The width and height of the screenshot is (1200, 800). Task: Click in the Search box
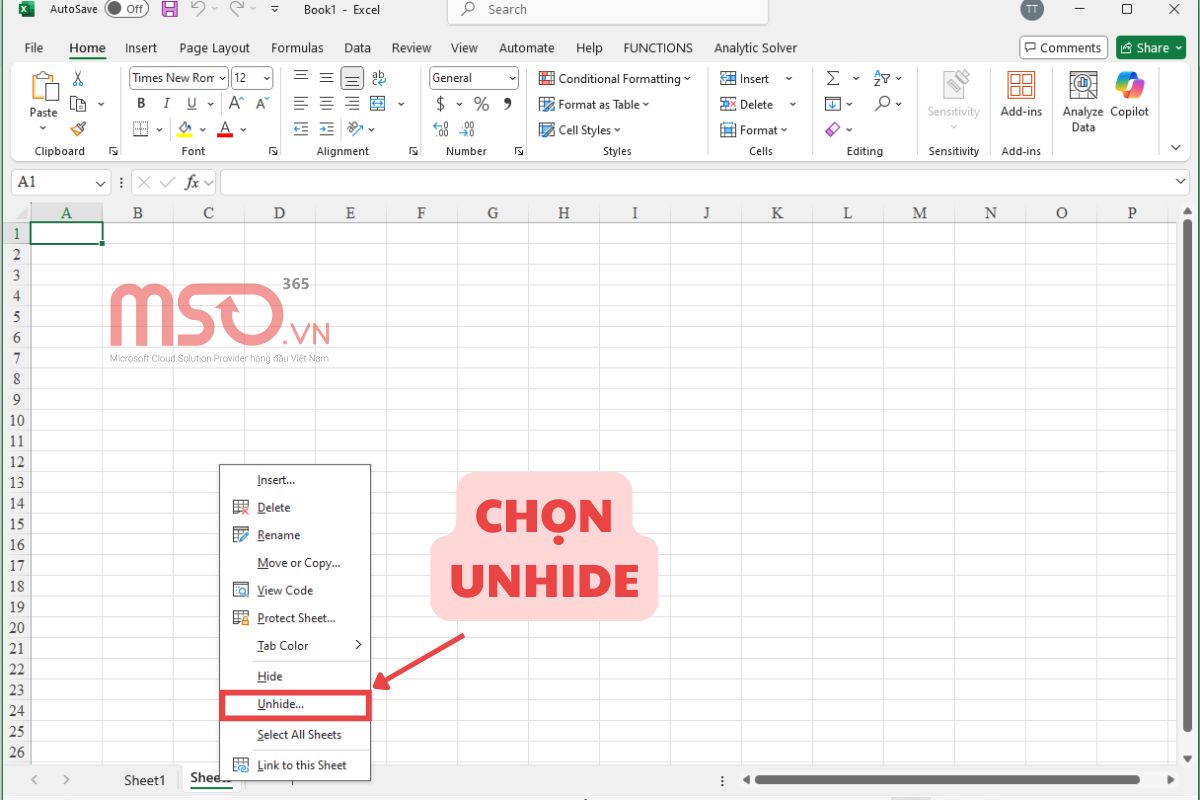(x=608, y=10)
